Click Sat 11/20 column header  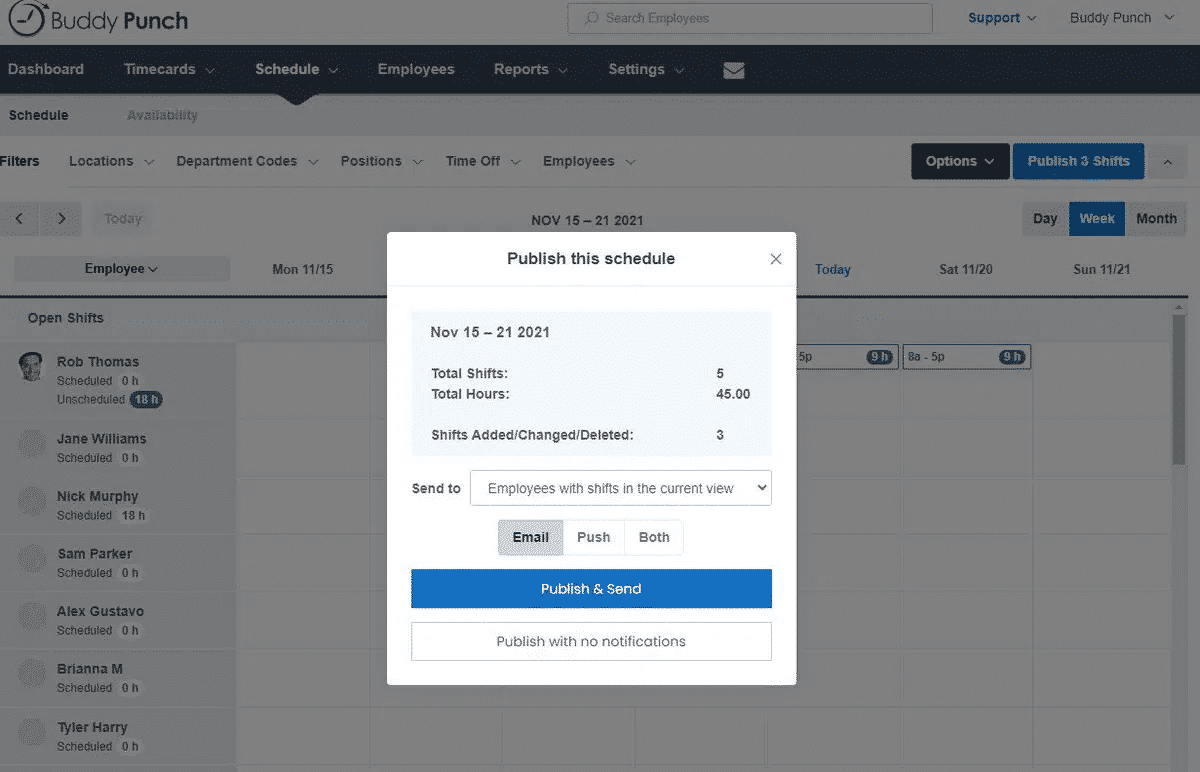pos(966,269)
